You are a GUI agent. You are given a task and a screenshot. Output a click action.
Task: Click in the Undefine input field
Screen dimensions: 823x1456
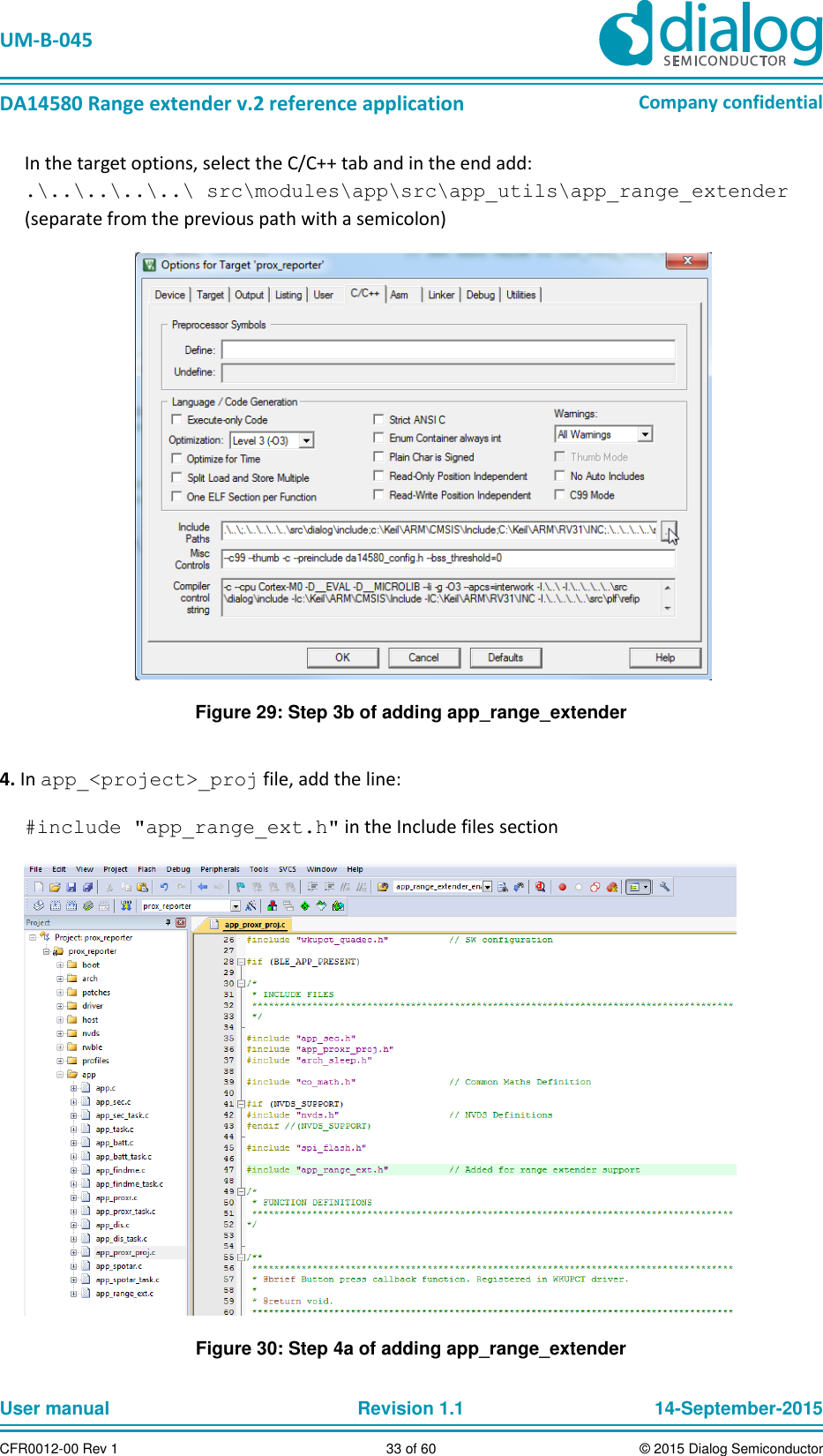(448, 372)
